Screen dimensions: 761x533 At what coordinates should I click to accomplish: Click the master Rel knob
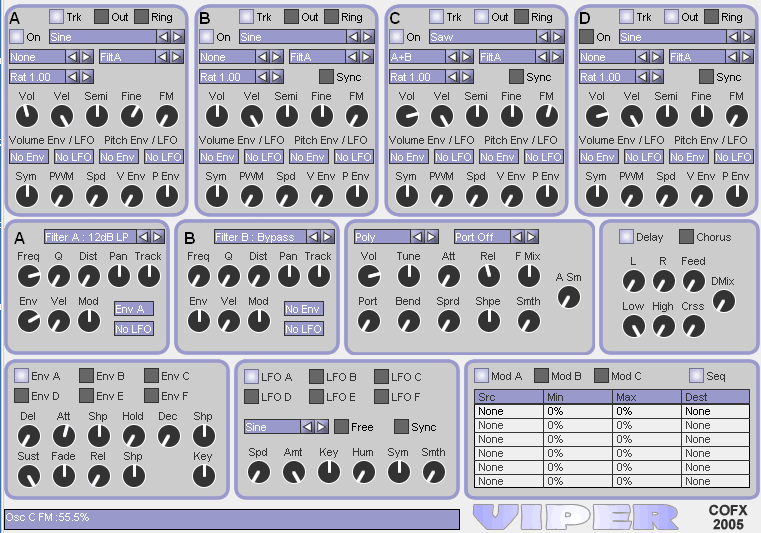click(x=488, y=276)
